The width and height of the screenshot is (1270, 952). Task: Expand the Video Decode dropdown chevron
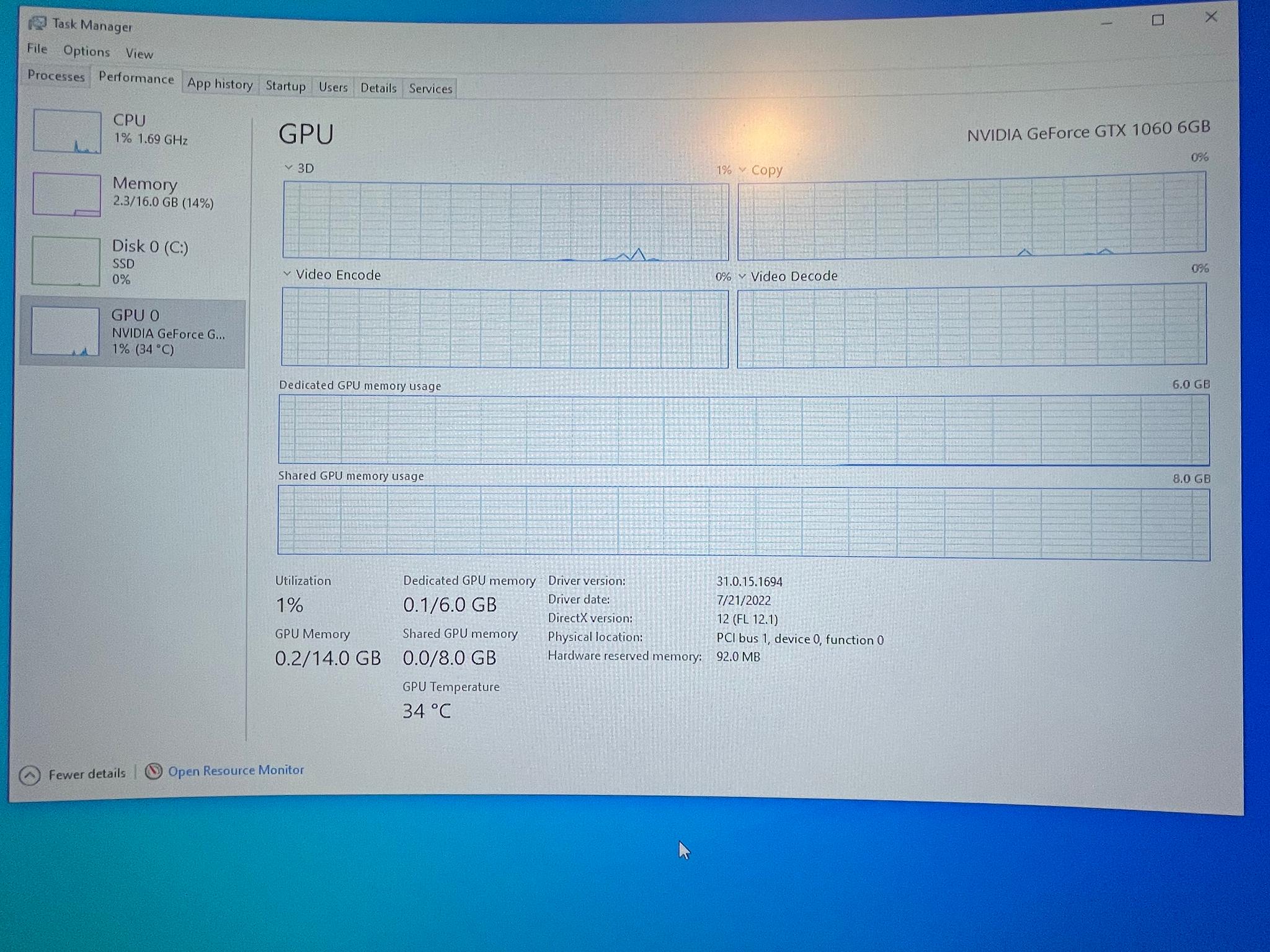point(744,276)
